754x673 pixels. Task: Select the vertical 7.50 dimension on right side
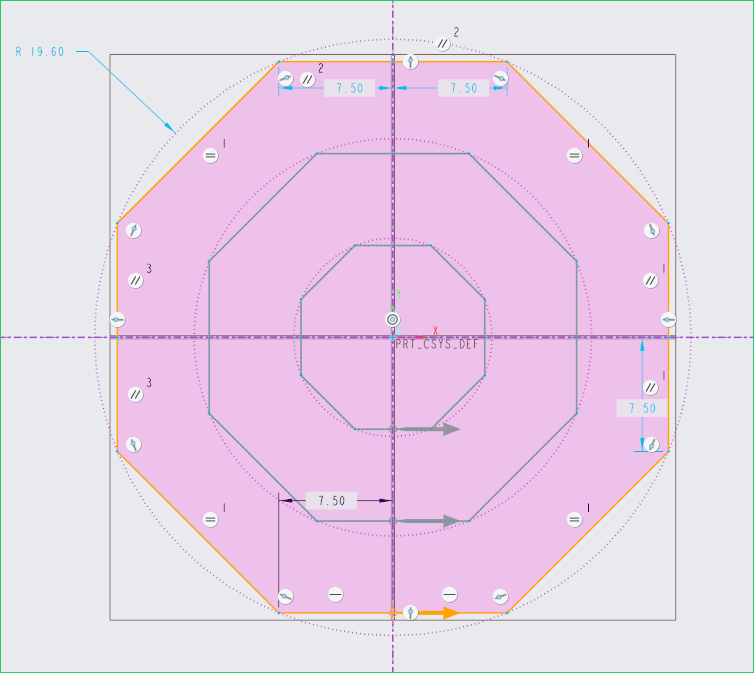coord(641,408)
